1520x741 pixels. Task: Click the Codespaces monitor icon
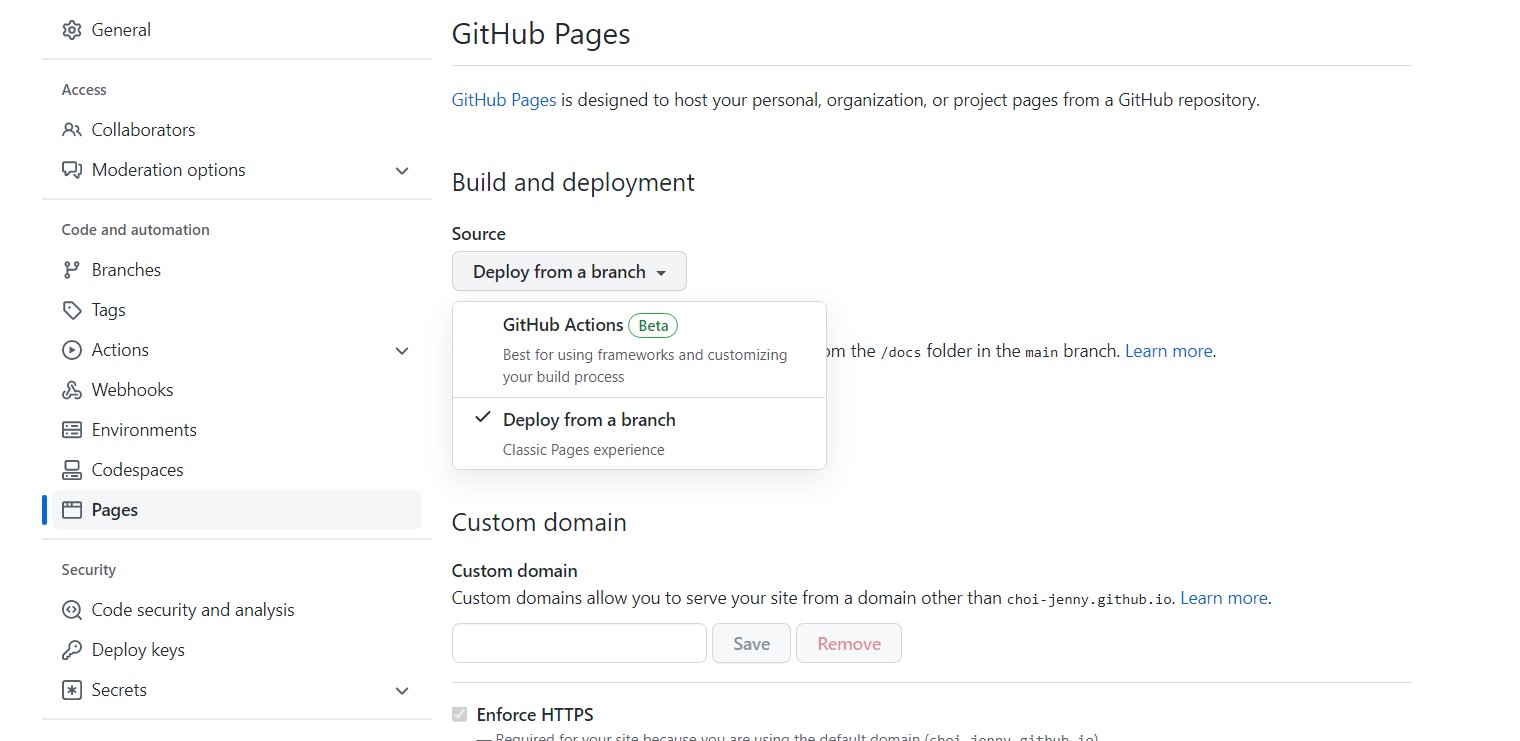(71, 470)
